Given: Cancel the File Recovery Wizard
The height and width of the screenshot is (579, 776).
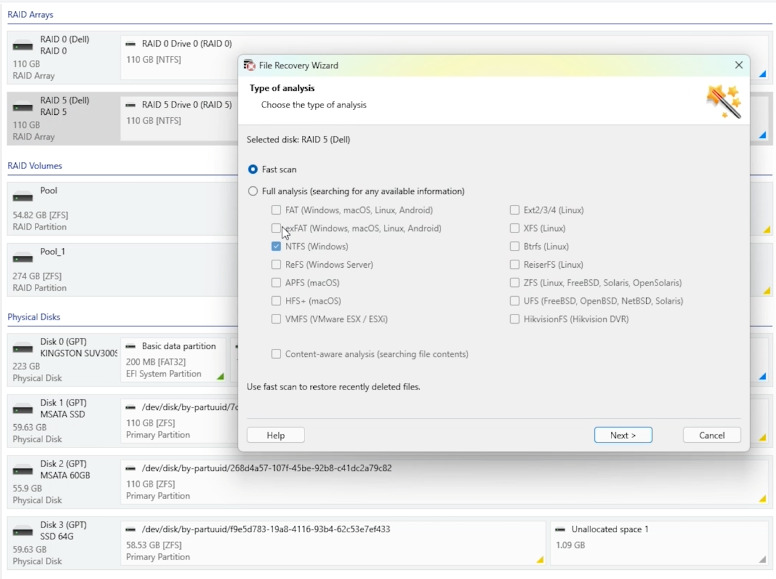Looking at the screenshot, I should click(x=712, y=435).
